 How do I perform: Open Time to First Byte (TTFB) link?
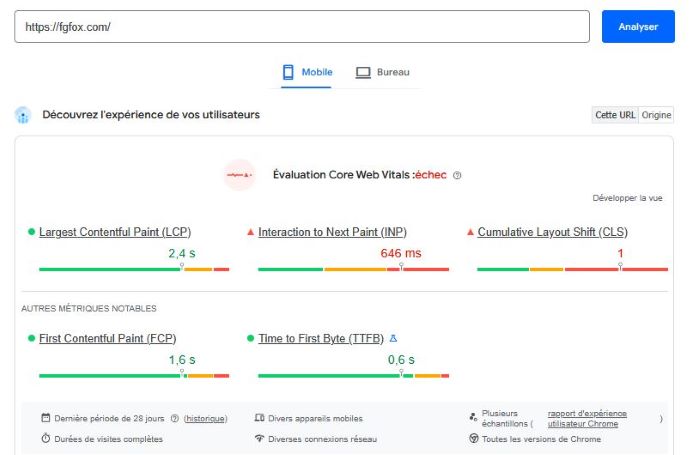point(321,338)
